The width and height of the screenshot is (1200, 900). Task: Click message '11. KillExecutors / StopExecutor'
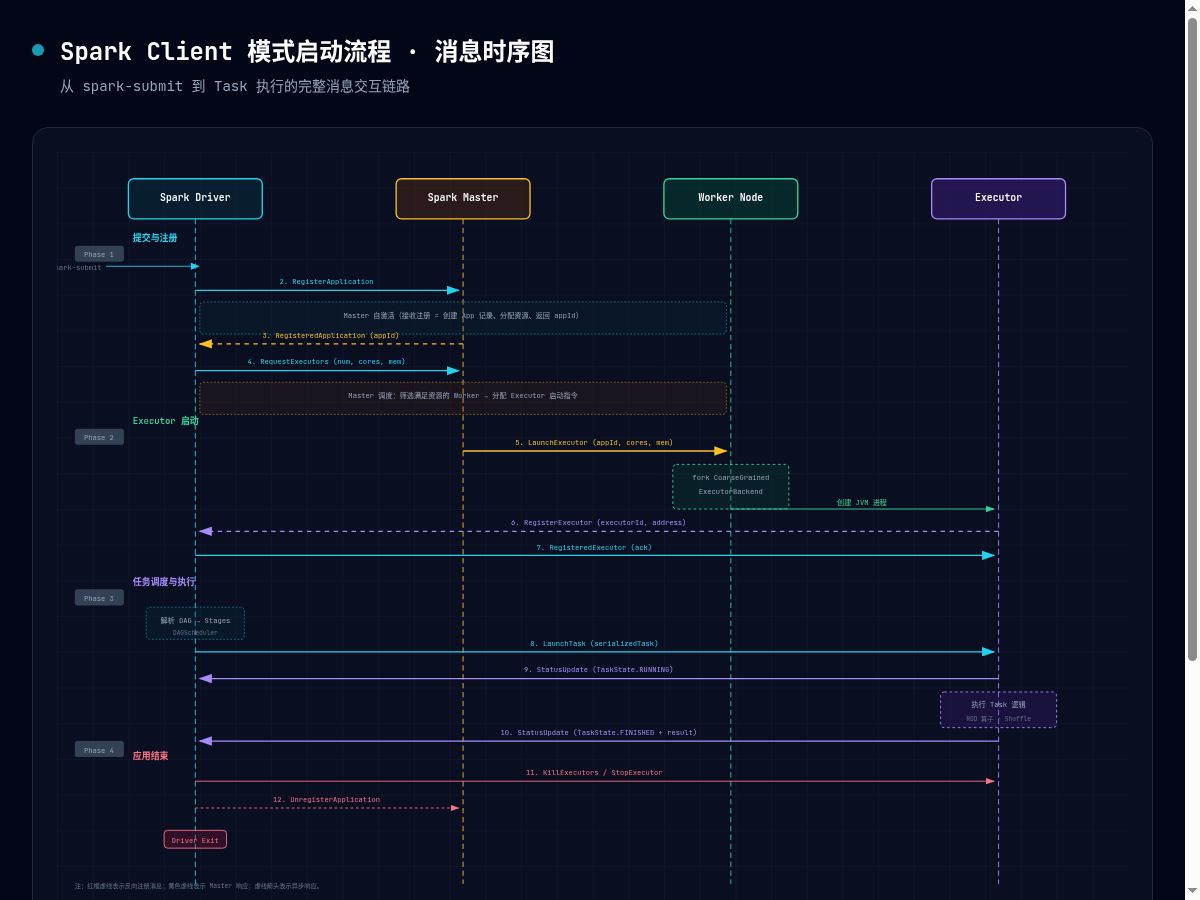(x=594, y=772)
